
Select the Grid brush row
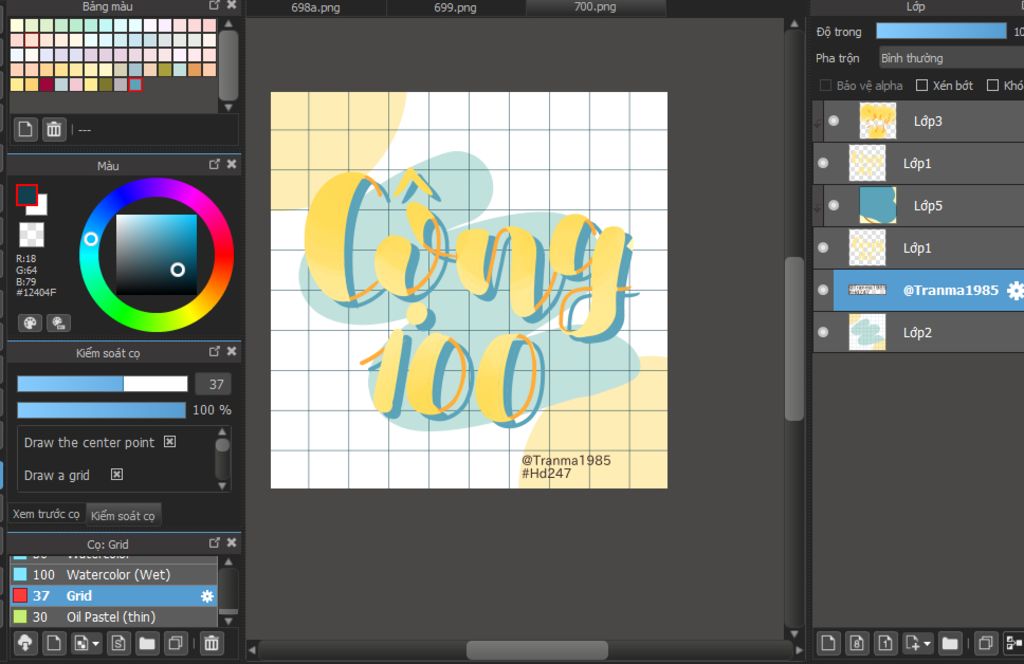pyautogui.click(x=113, y=595)
